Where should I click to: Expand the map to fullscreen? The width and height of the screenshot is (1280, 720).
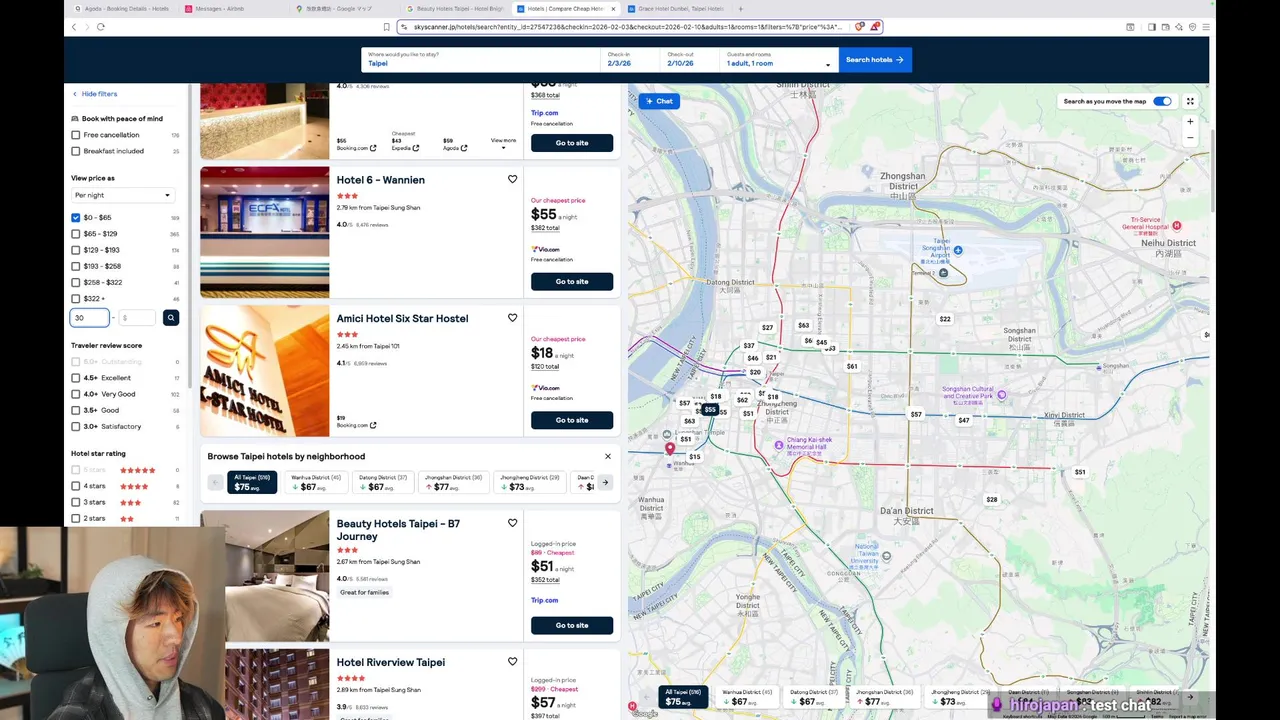[x=1190, y=101]
